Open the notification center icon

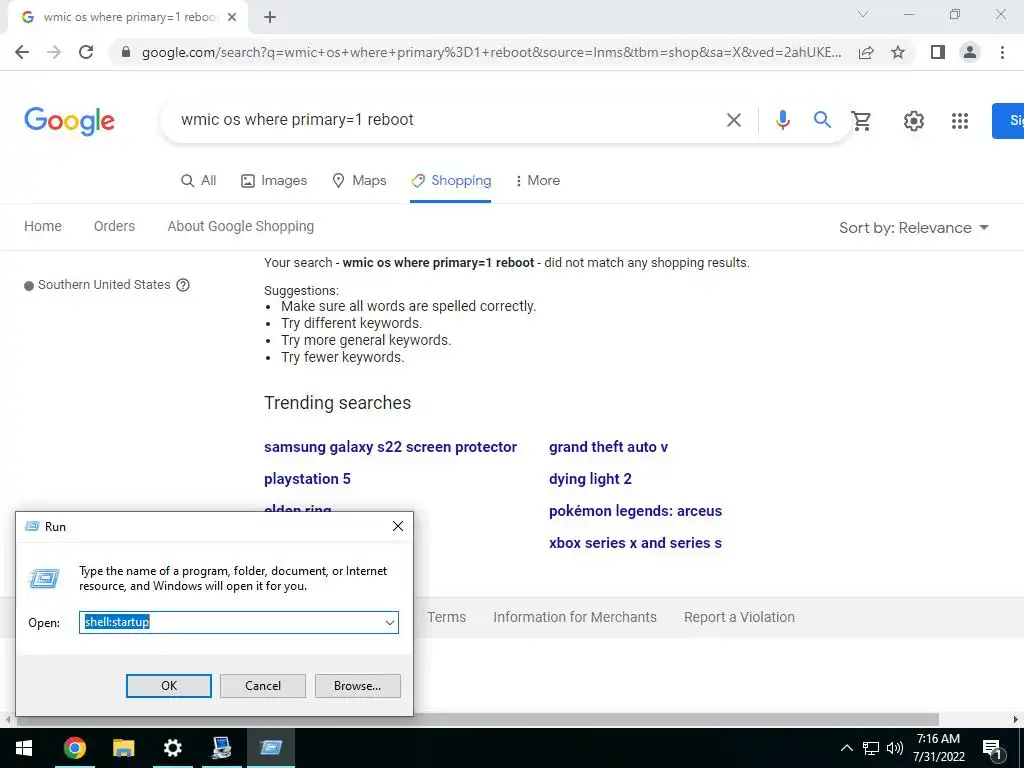(992, 748)
